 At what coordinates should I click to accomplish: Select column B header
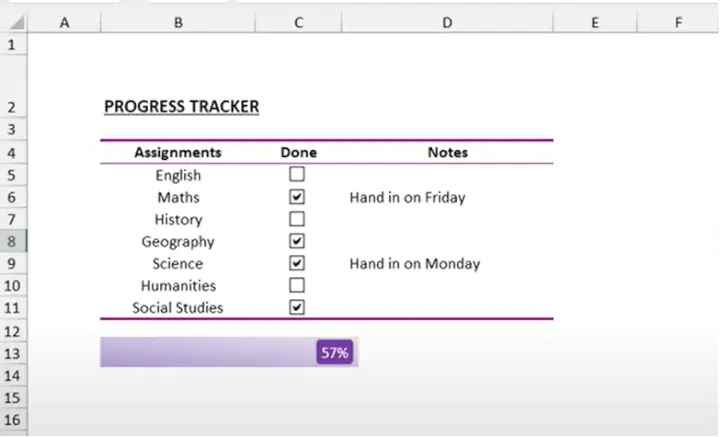pyautogui.click(x=178, y=21)
